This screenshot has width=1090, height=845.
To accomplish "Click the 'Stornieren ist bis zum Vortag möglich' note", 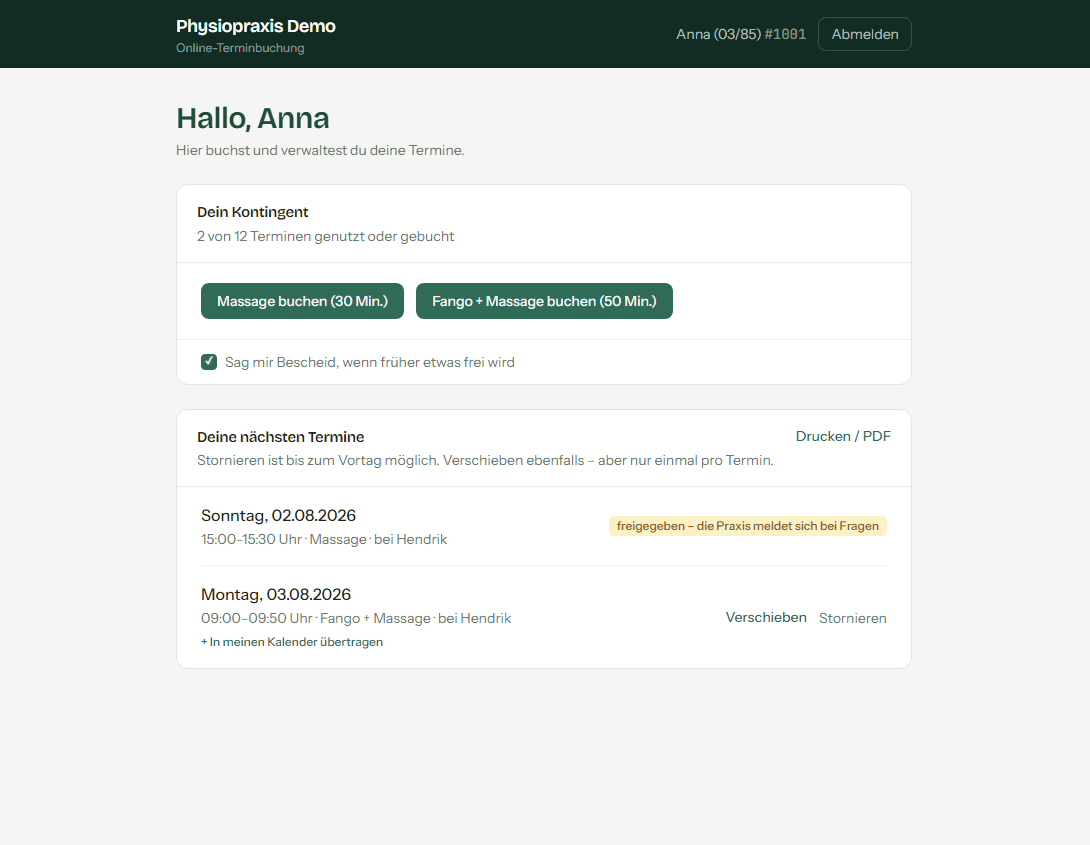I will pos(485,461).
